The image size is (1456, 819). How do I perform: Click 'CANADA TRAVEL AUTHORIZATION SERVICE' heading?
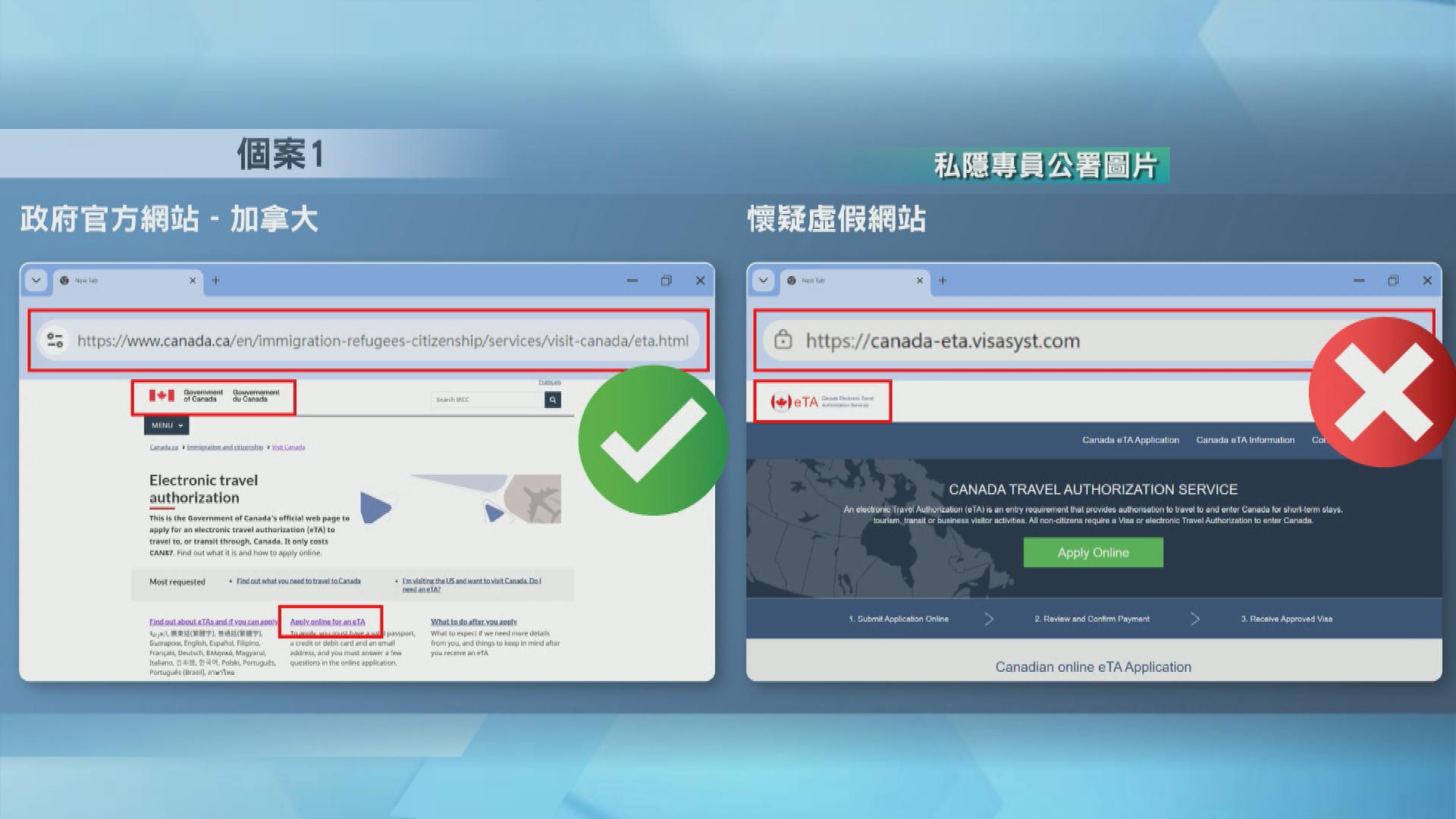(1094, 490)
